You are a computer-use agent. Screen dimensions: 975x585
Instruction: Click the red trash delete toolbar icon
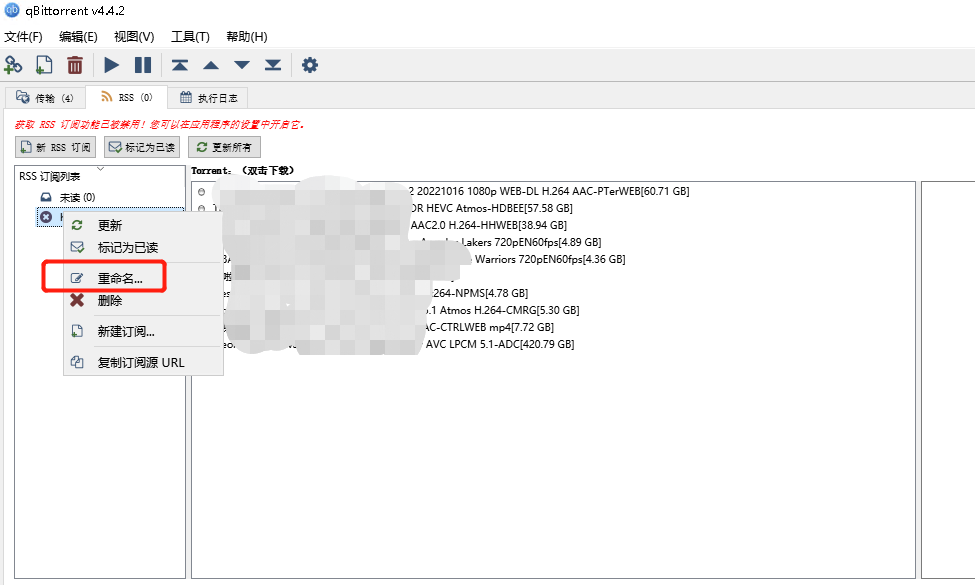pyautogui.click(x=75, y=65)
